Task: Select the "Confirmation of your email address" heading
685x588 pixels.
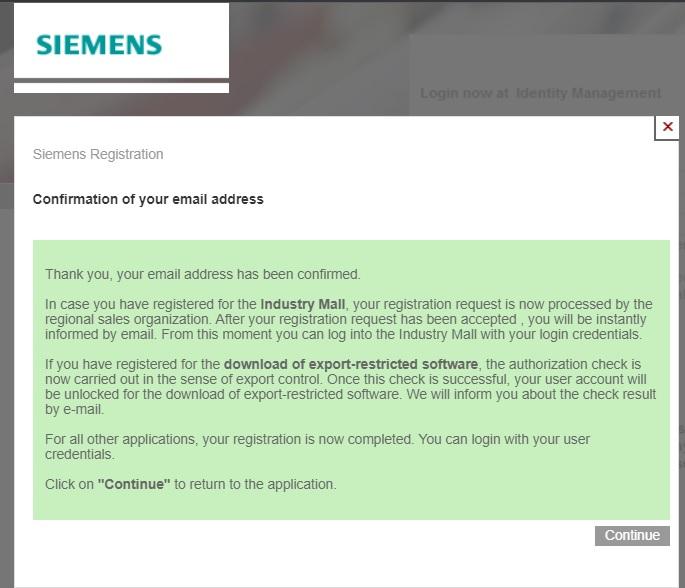Action: tap(148, 199)
